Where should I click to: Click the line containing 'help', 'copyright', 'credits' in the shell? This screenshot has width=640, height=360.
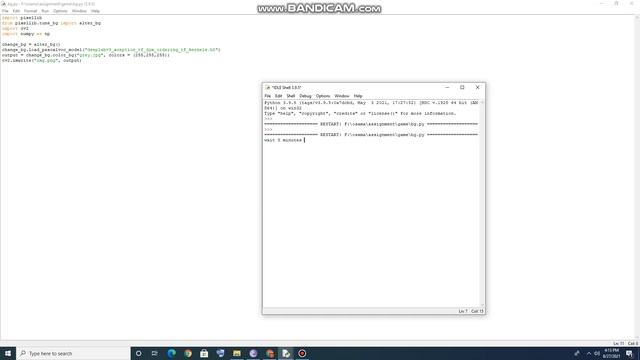coord(360,113)
